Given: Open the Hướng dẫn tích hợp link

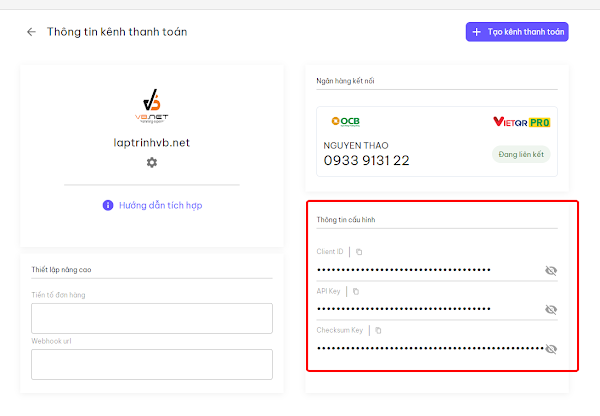Looking at the screenshot, I should [160, 205].
